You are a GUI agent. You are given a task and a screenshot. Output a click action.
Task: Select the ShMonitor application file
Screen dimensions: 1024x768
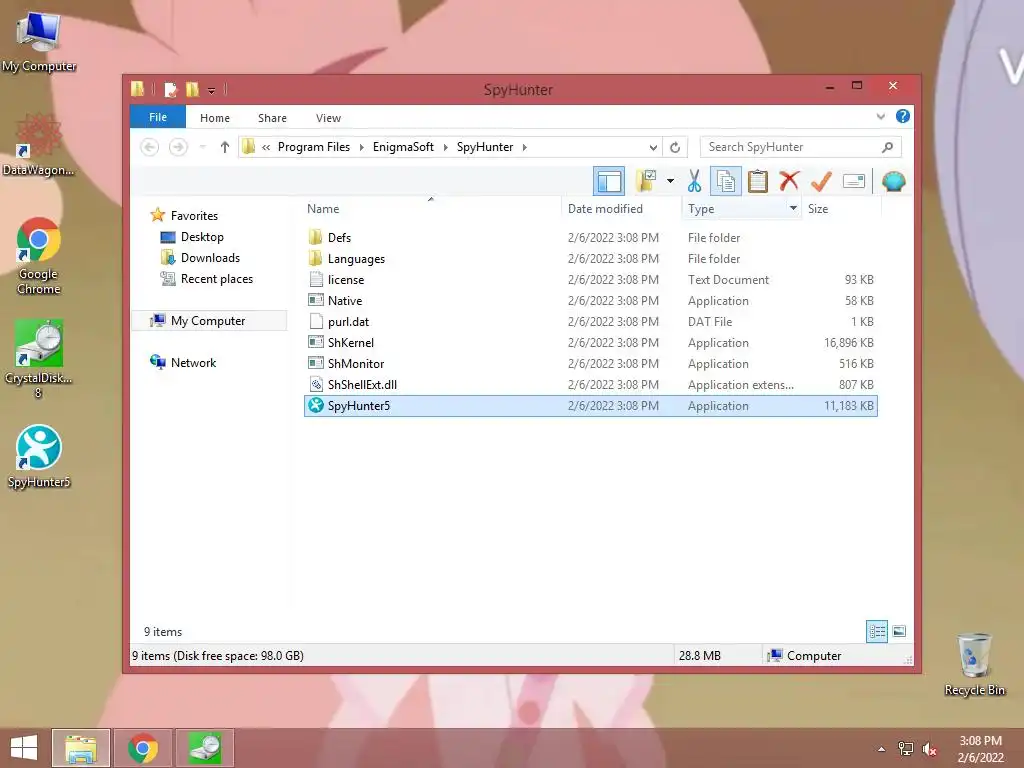tap(590, 363)
